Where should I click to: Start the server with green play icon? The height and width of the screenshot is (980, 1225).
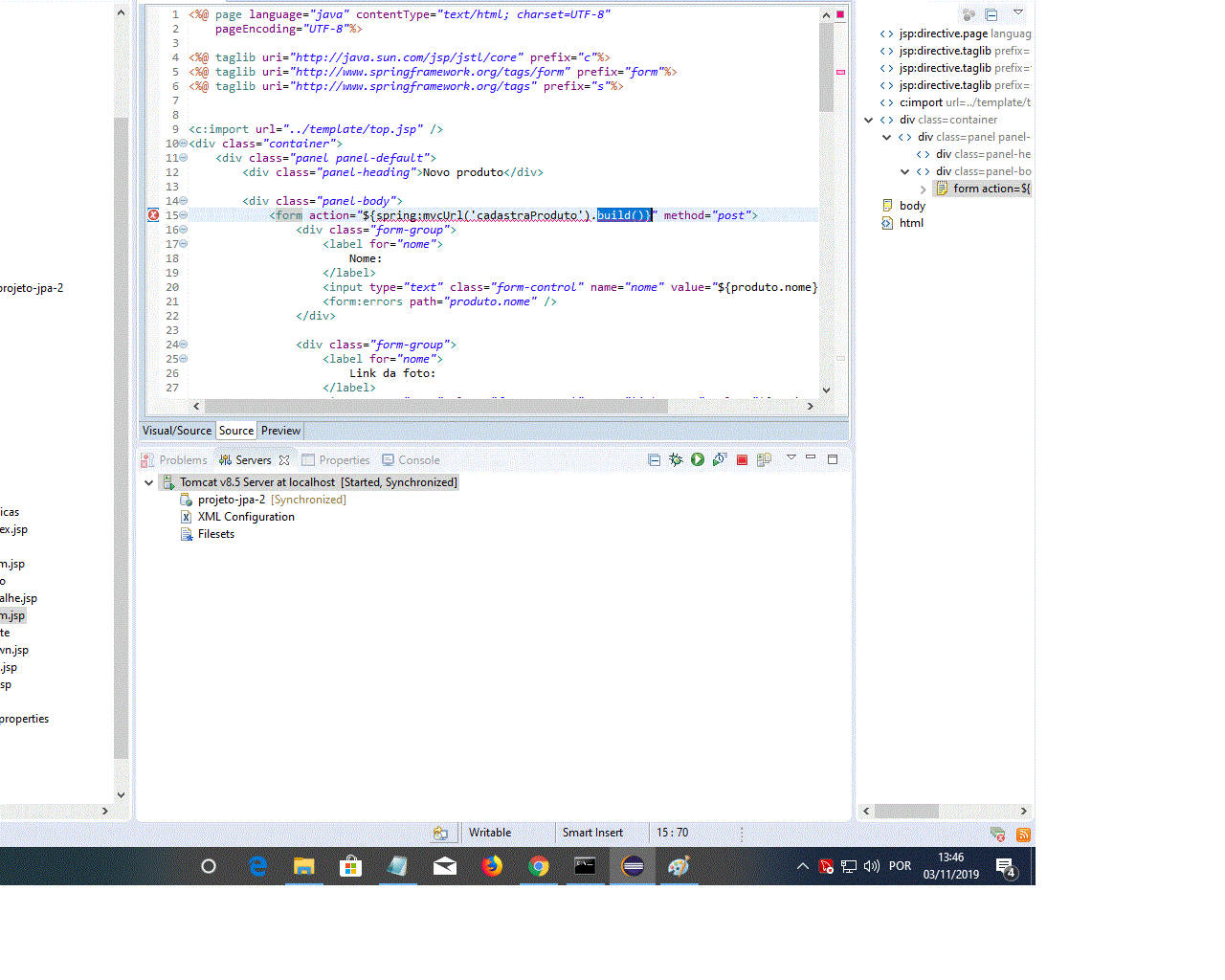[x=698, y=459]
